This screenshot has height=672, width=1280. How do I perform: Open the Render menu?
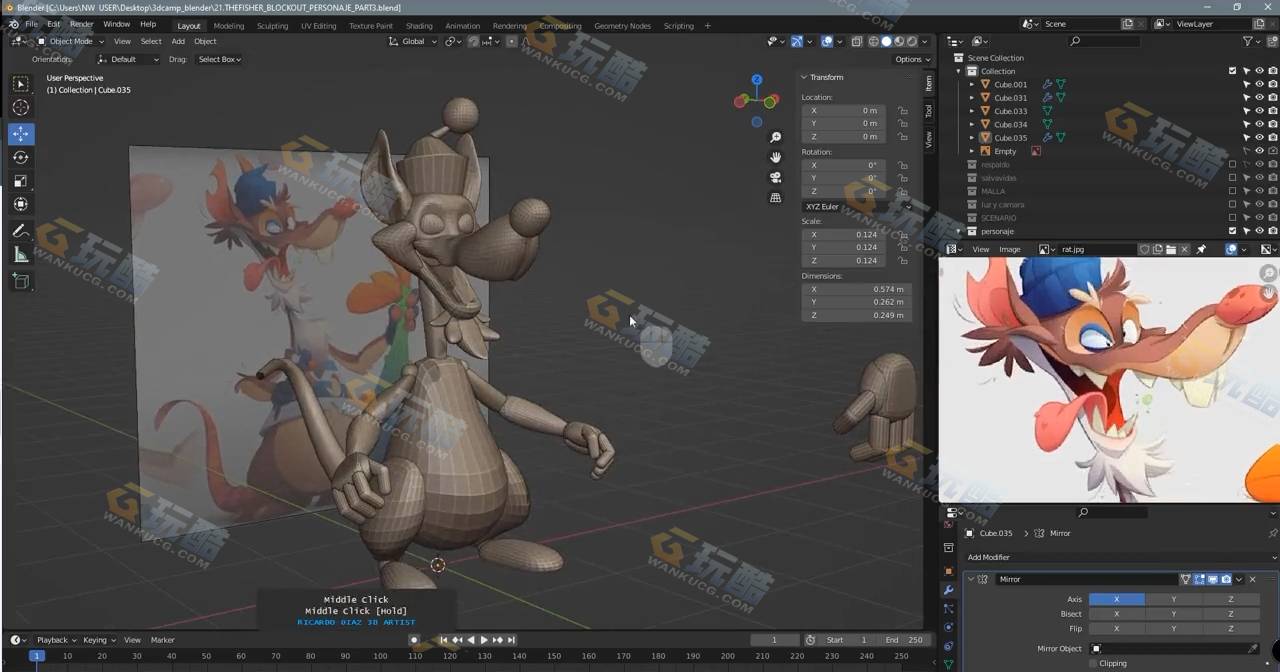click(81, 24)
